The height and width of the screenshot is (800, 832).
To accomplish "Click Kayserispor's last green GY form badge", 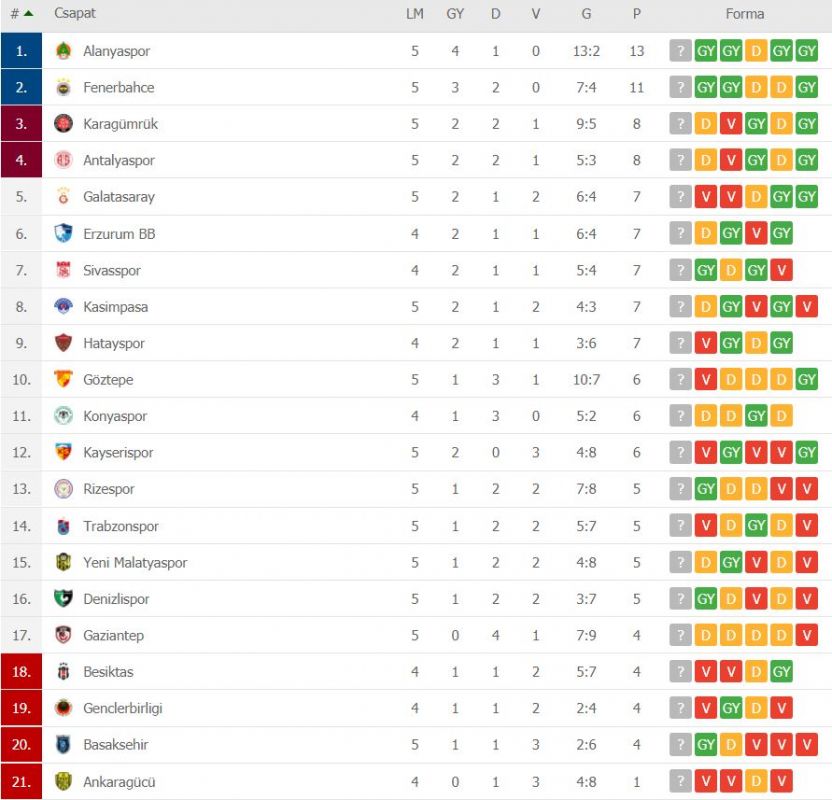I will coord(806,453).
